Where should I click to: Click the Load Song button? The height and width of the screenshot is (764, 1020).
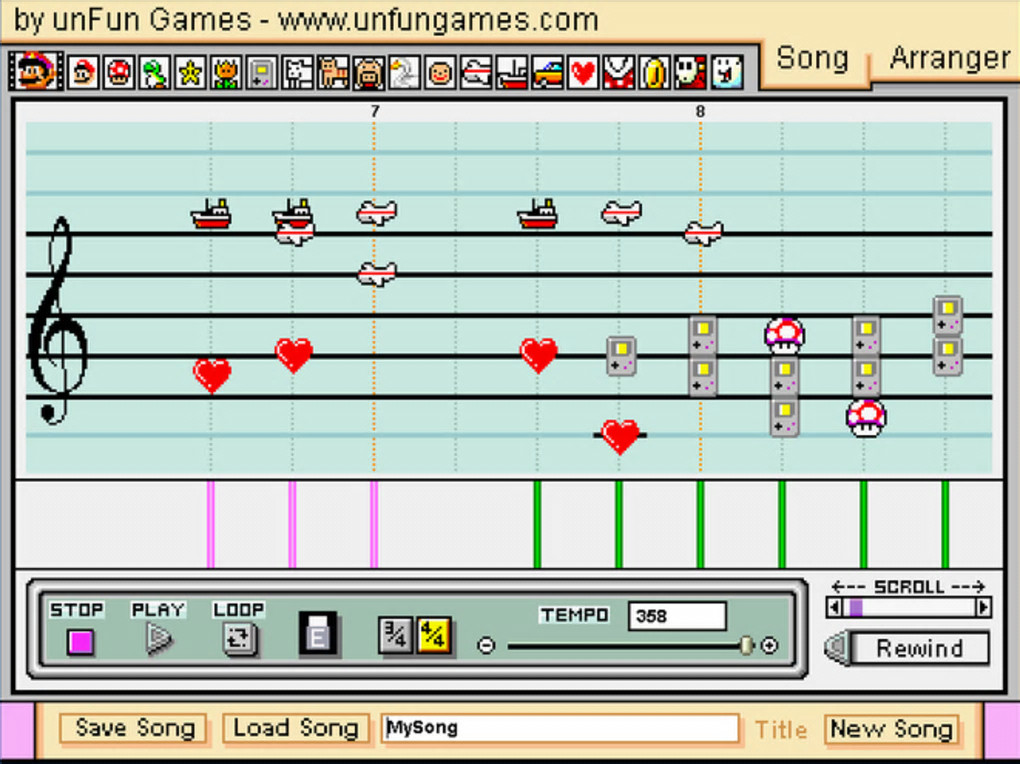pyautogui.click(x=296, y=728)
